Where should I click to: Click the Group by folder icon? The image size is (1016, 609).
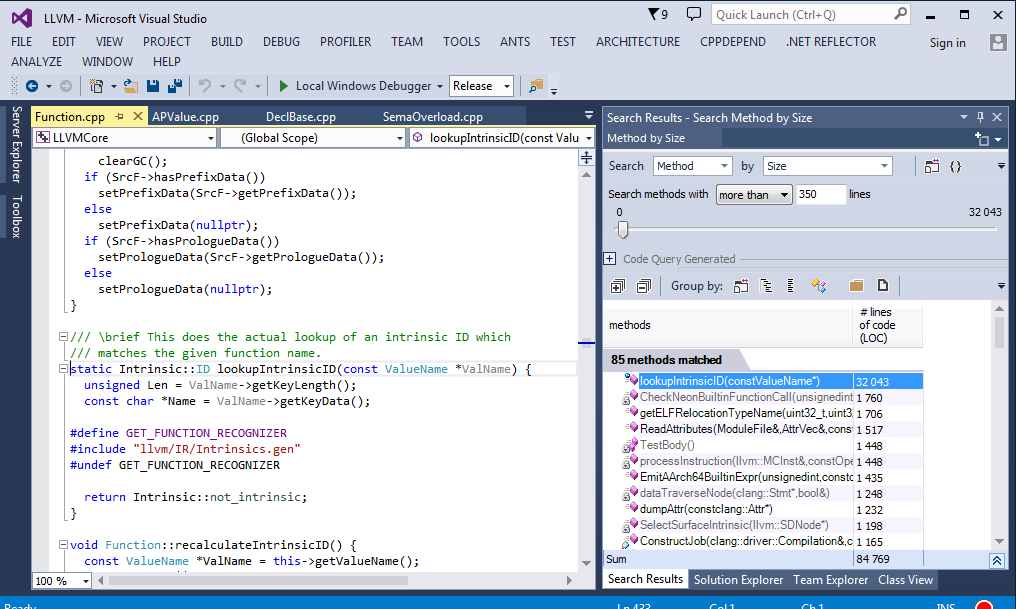pyautogui.click(x=856, y=286)
